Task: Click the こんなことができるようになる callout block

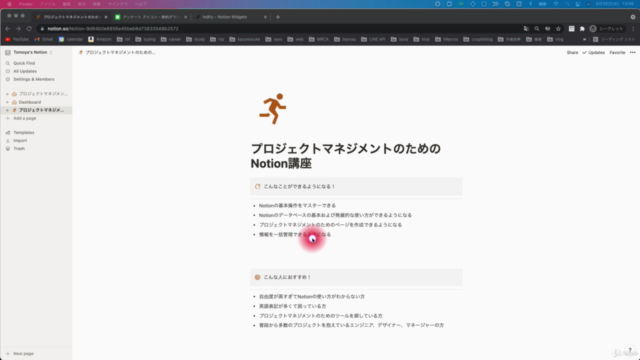Action: tap(356, 187)
